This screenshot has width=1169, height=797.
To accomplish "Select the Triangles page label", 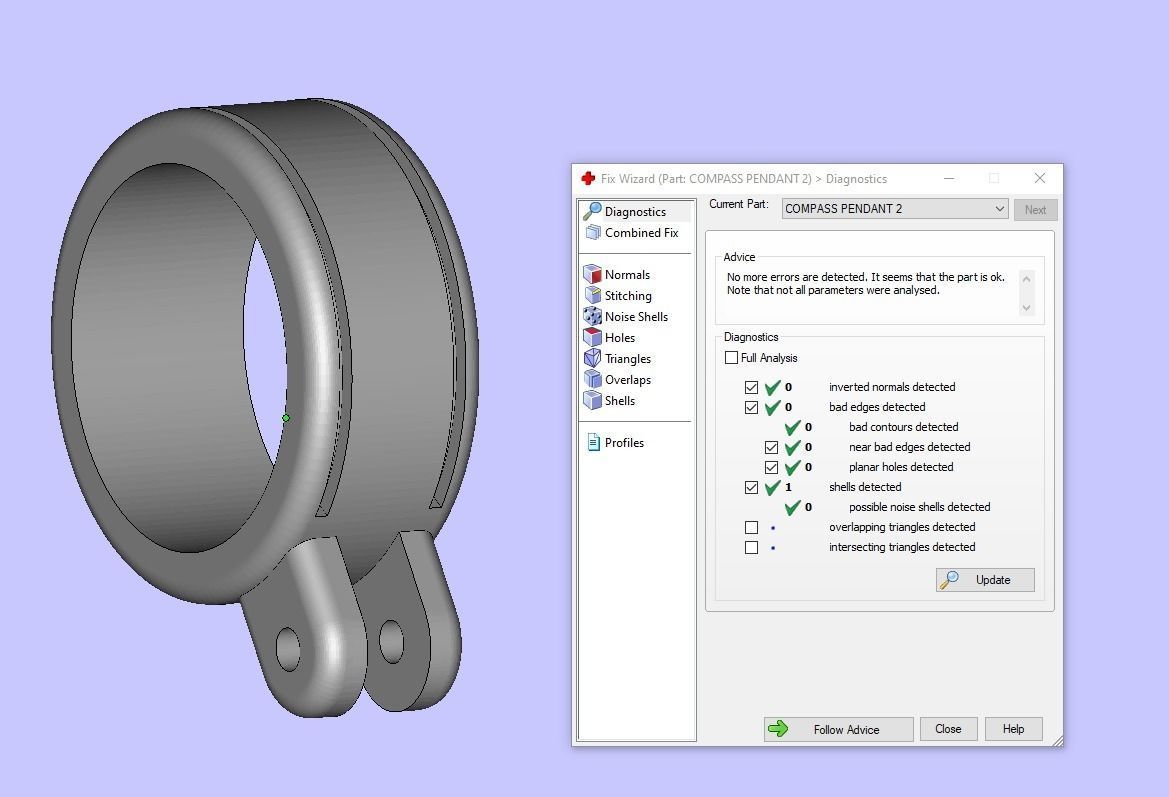I will 628,359.
